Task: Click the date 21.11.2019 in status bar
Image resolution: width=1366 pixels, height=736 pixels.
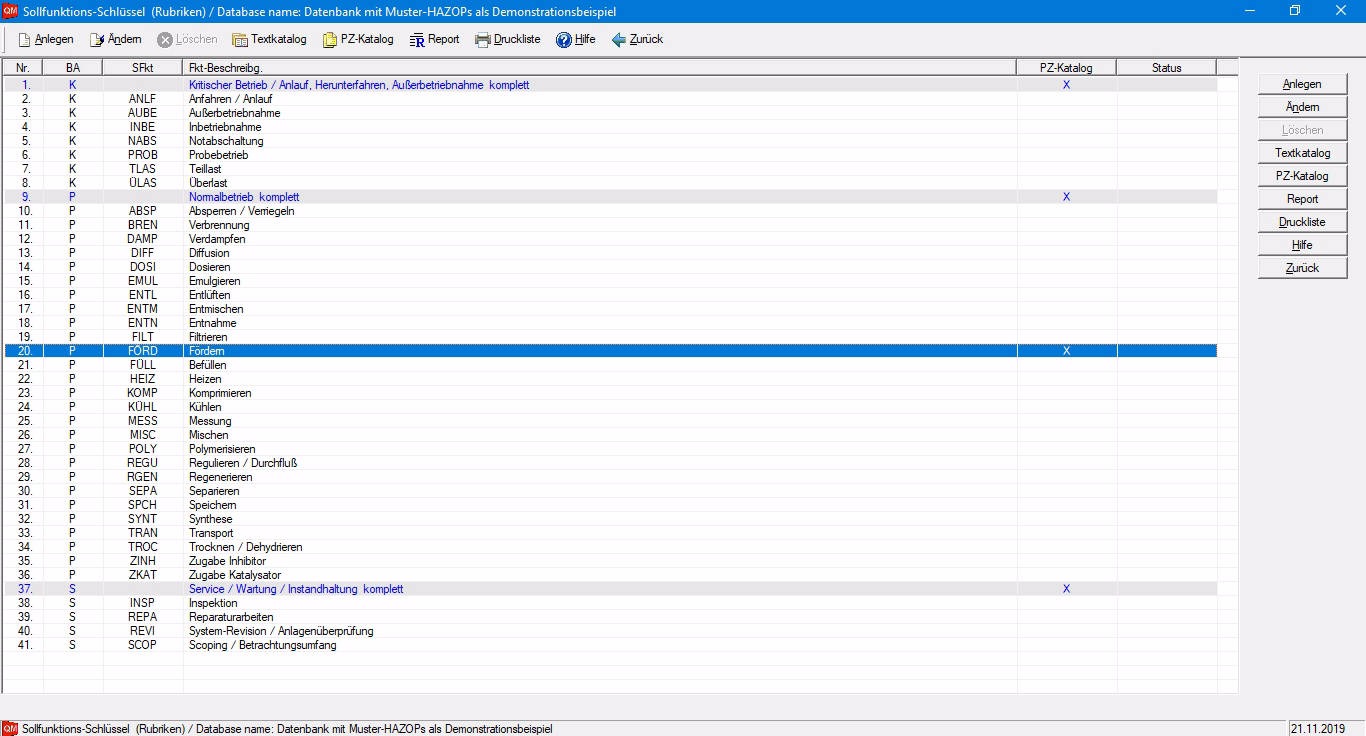Action: pyautogui.click(x=1317, y=729)
